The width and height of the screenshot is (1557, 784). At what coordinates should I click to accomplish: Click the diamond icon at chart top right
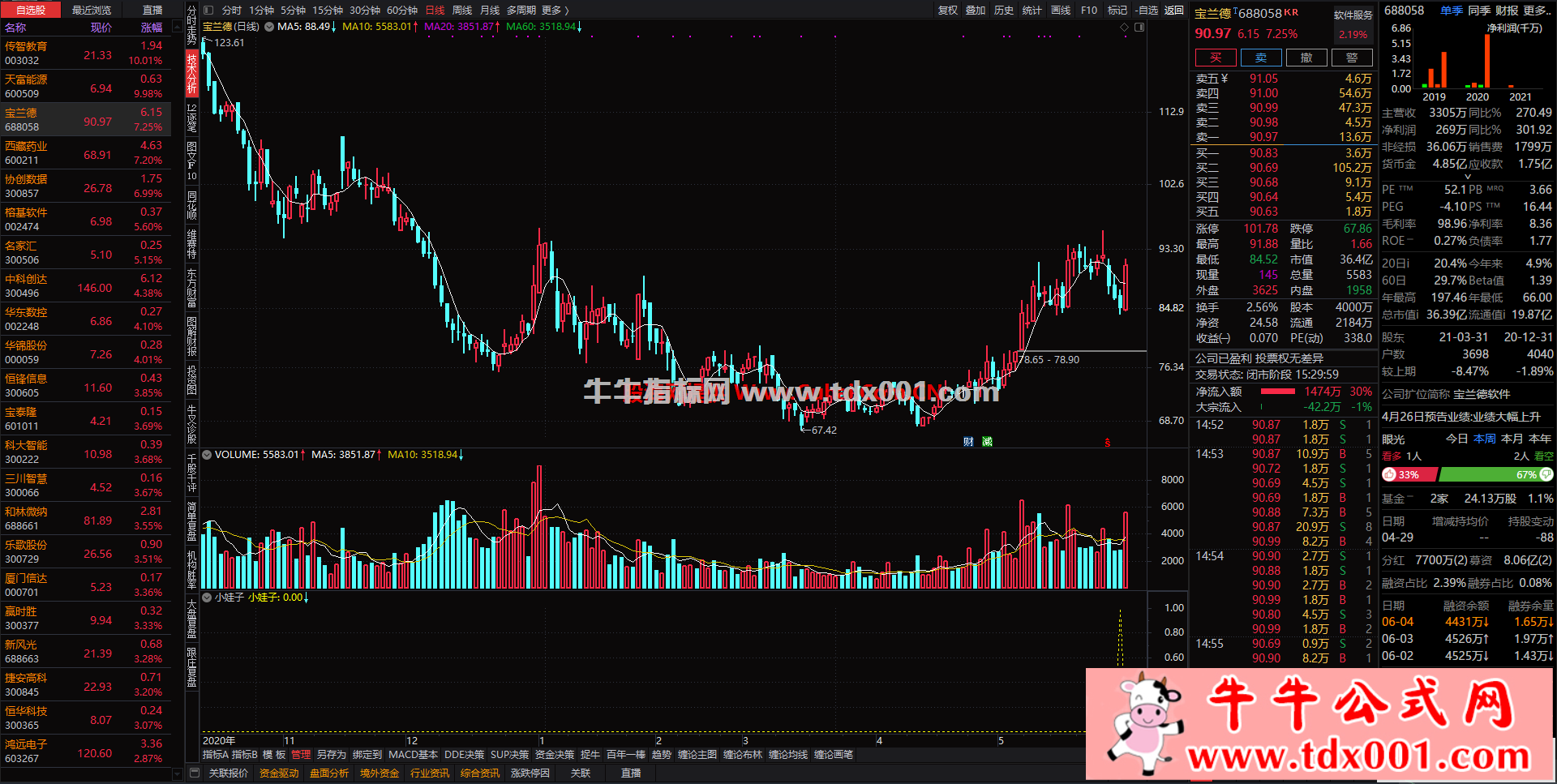(x=1124, y=27)
